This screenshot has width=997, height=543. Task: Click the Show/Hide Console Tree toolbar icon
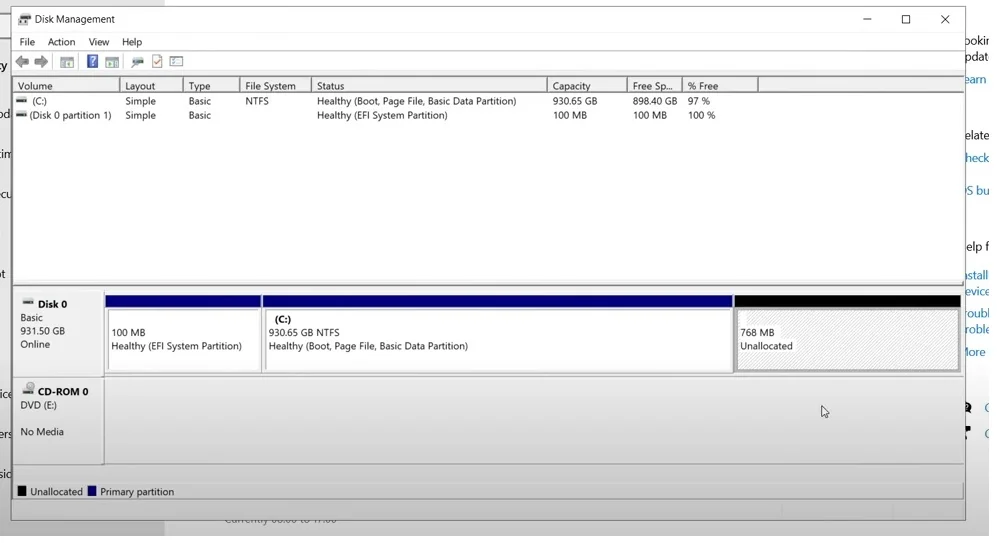tap(67, 62)
